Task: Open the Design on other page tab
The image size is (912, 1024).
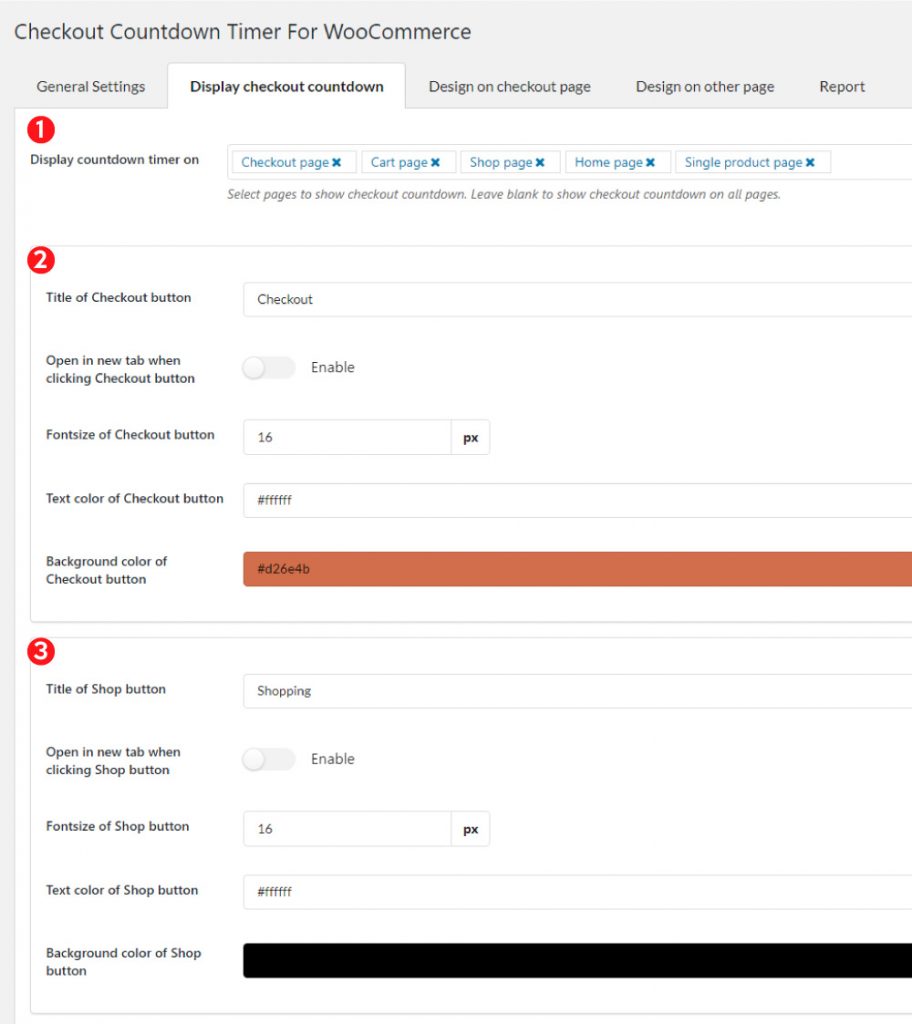Action: (704, 87)
